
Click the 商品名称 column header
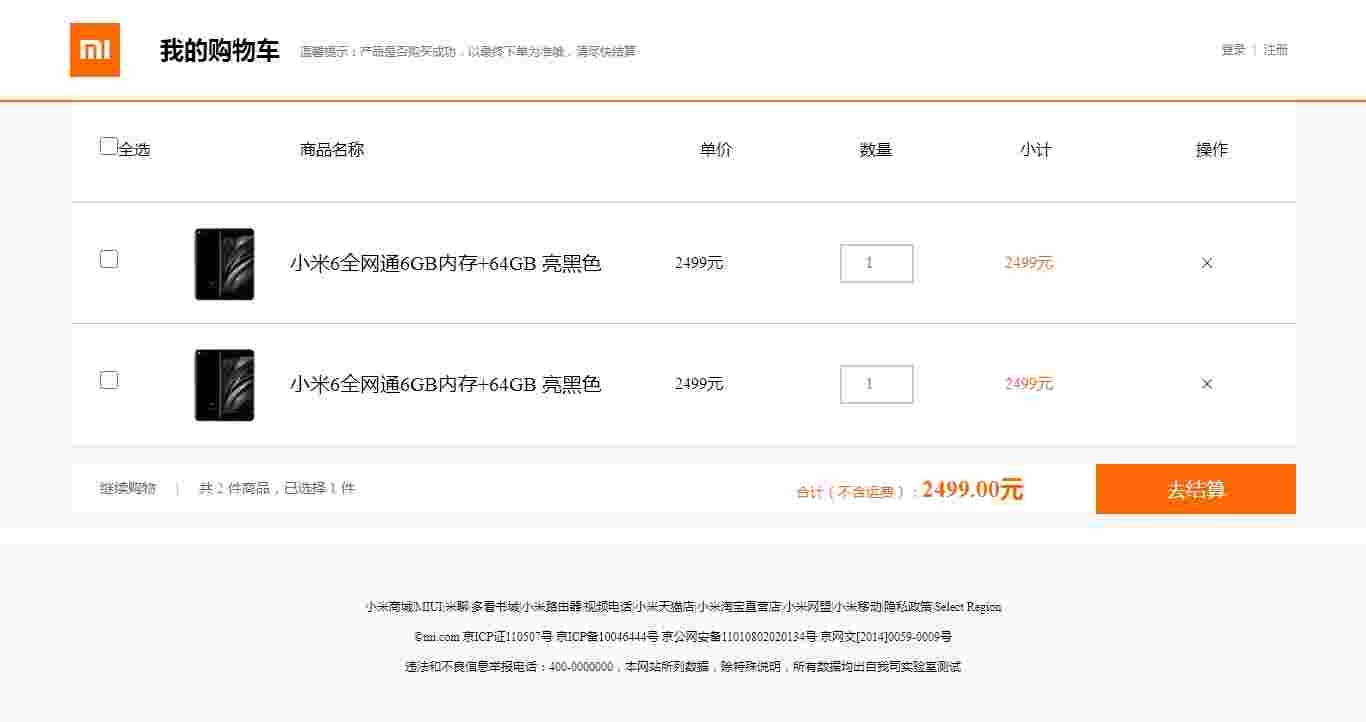pos(332,150)
